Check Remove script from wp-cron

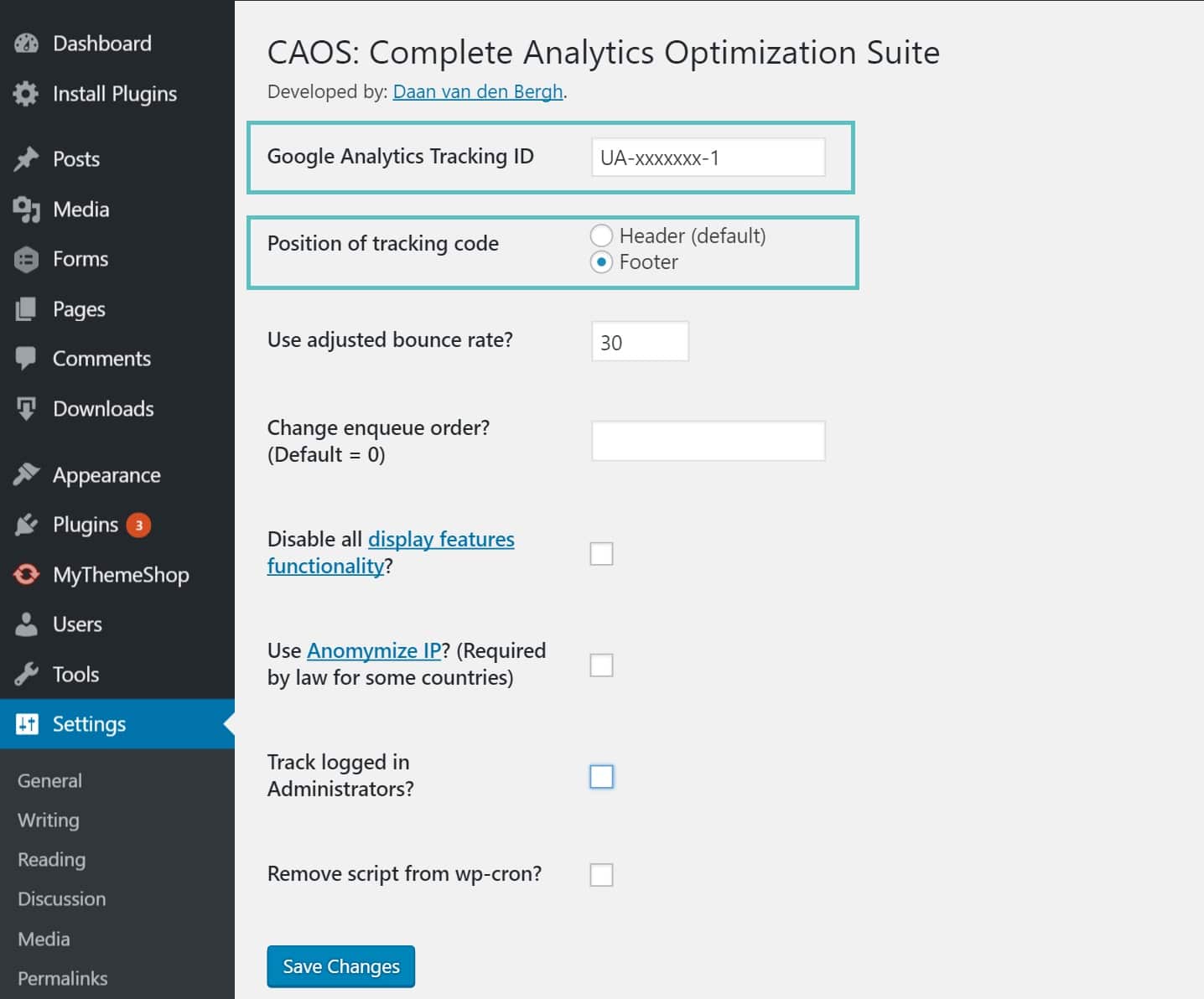click(x=601, y=874)
